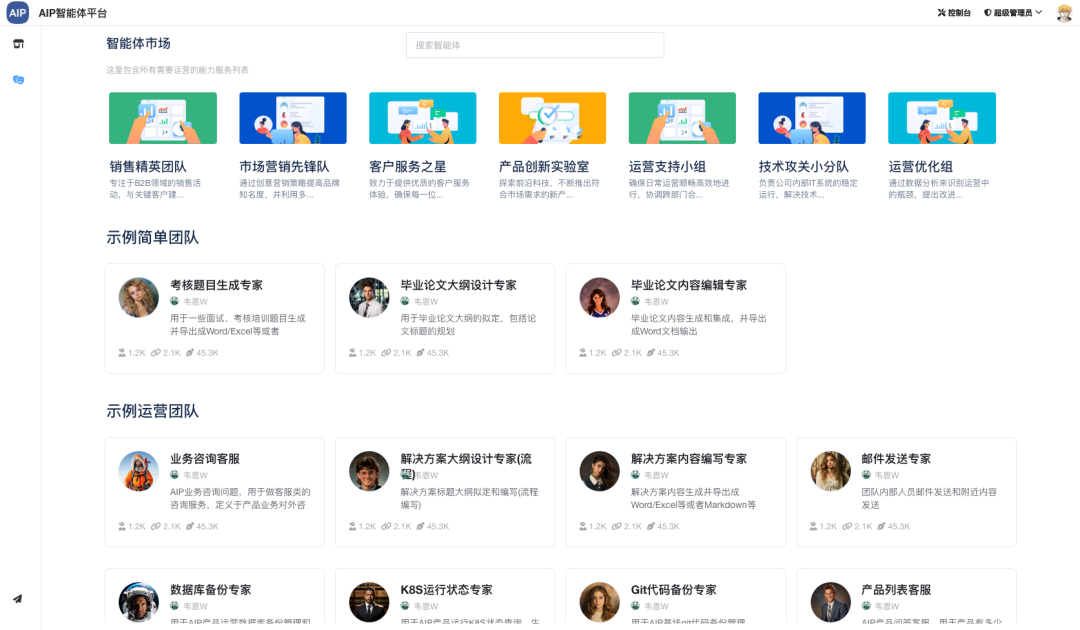
Task: Click the paper plane icon in sidebar
Action: coord(18,599)
